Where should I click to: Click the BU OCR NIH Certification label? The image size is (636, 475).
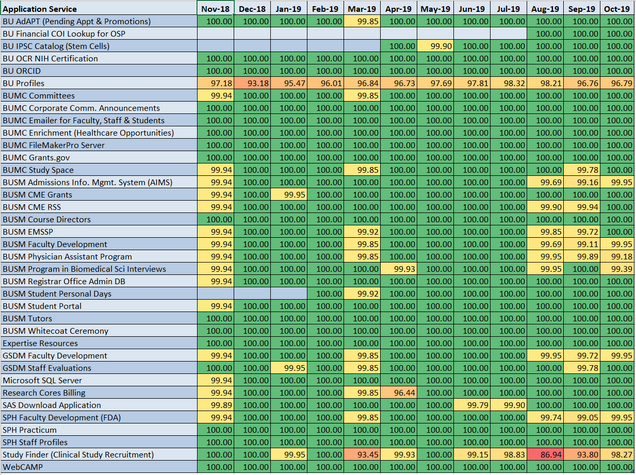[99, 58]
